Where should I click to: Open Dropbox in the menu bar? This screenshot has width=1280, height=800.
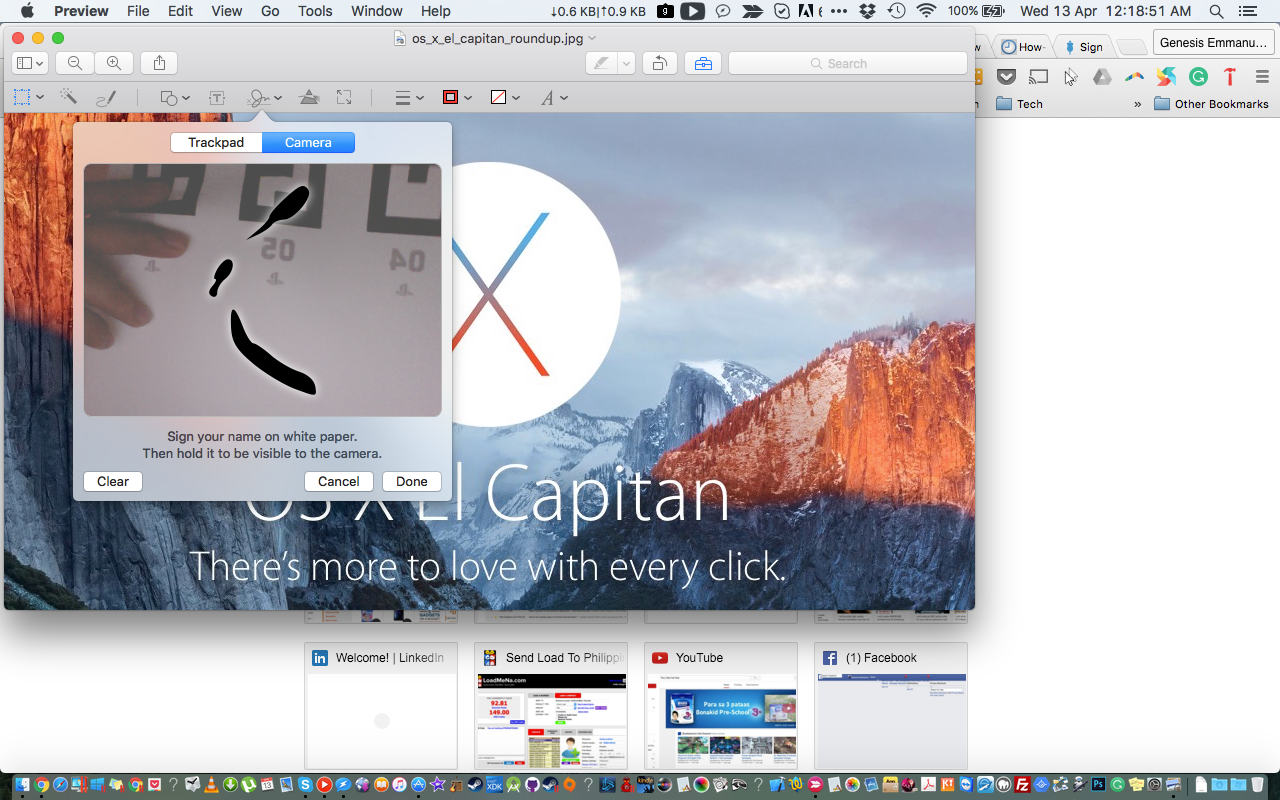868,11
